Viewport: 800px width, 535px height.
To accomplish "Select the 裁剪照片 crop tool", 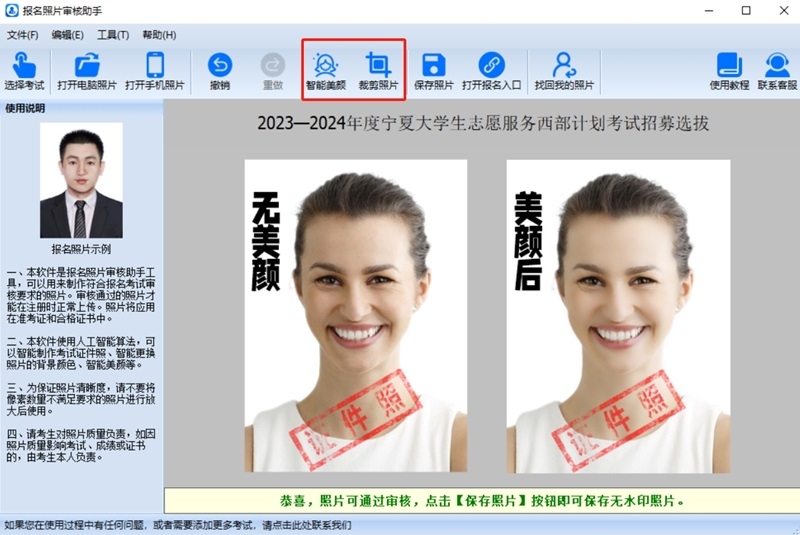I will coord(378,71).
